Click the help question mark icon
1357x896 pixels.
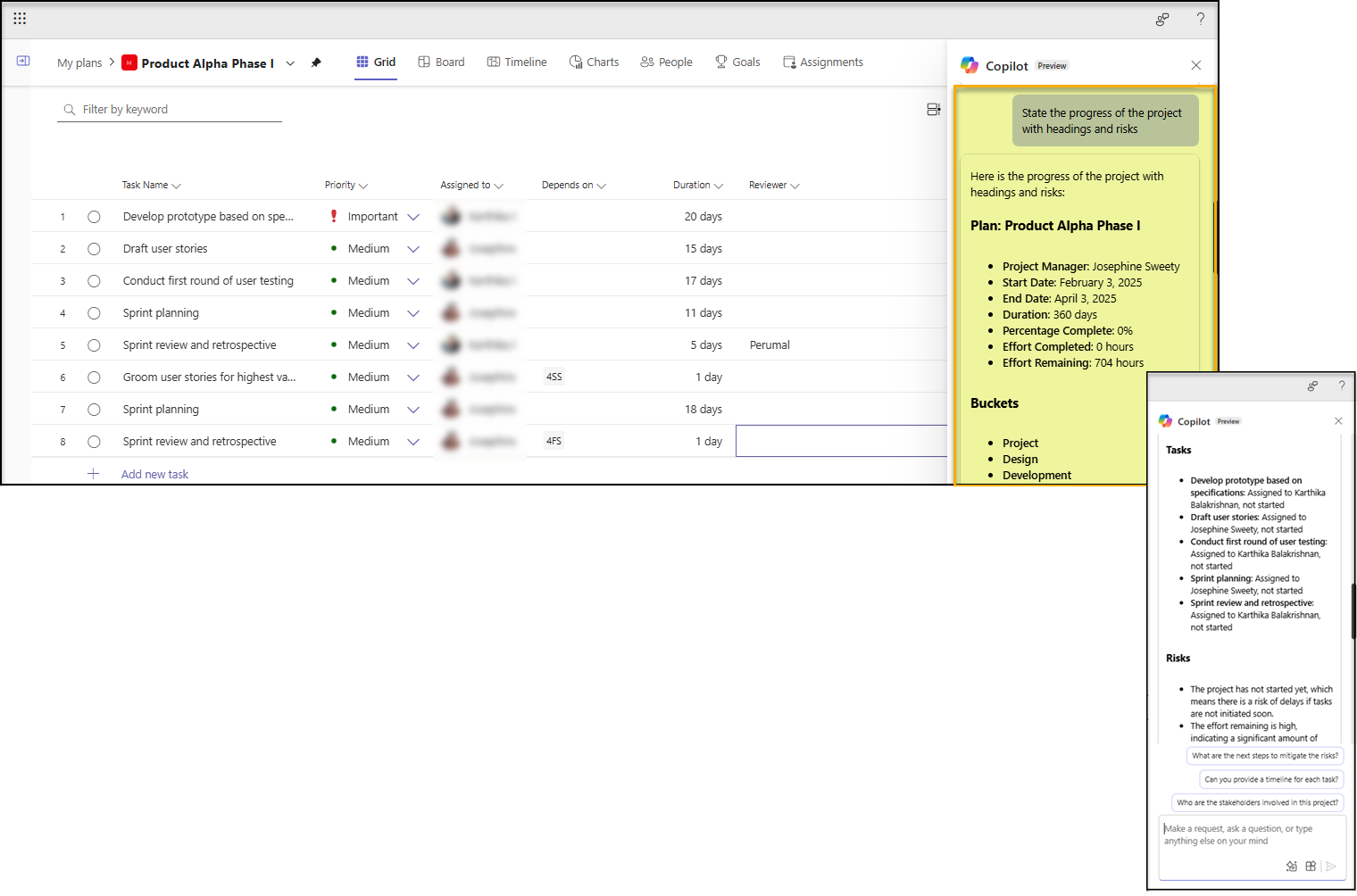click(1200, 19)
